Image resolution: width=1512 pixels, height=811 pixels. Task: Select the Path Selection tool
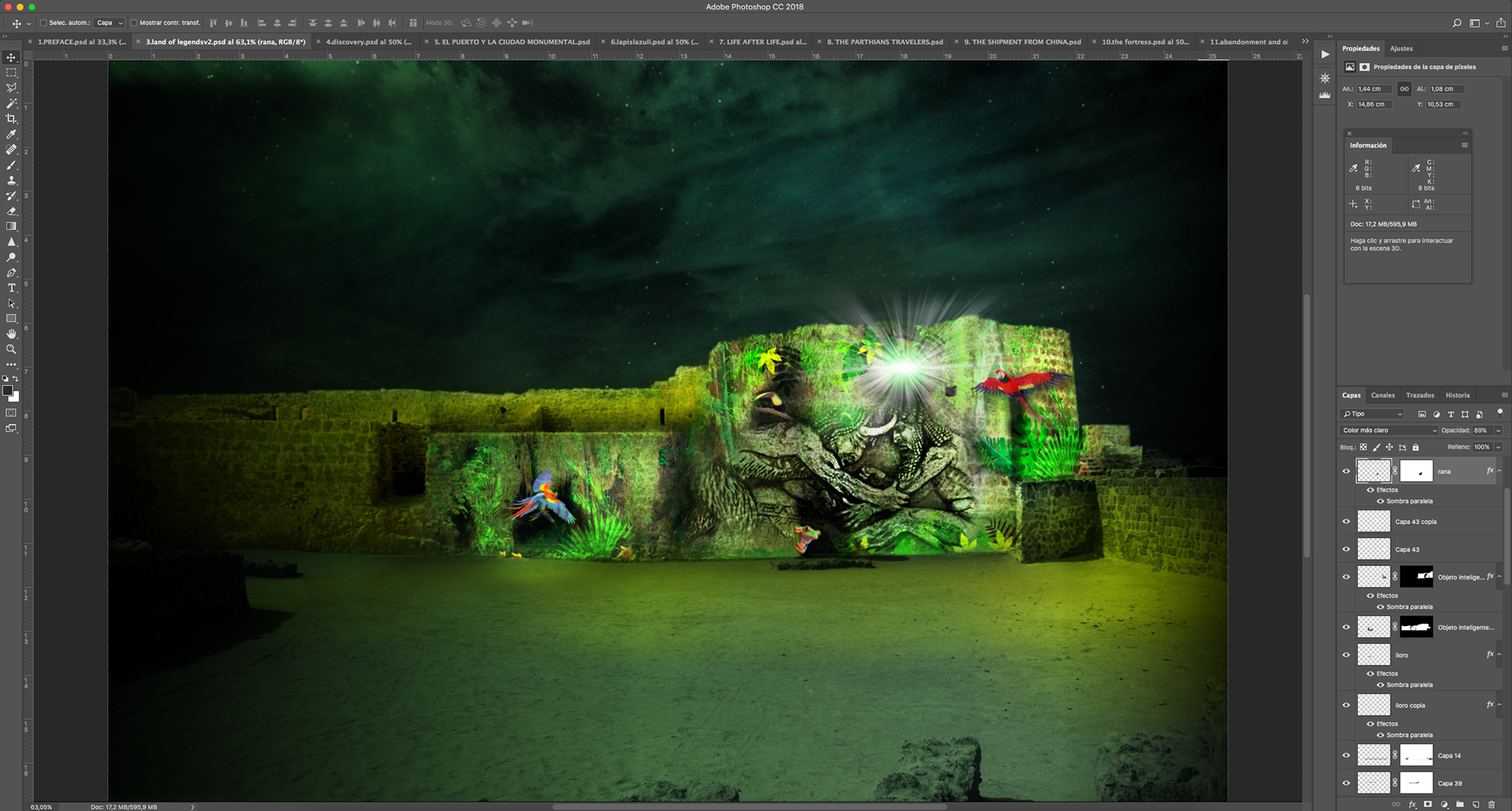[x=11, y=303]
